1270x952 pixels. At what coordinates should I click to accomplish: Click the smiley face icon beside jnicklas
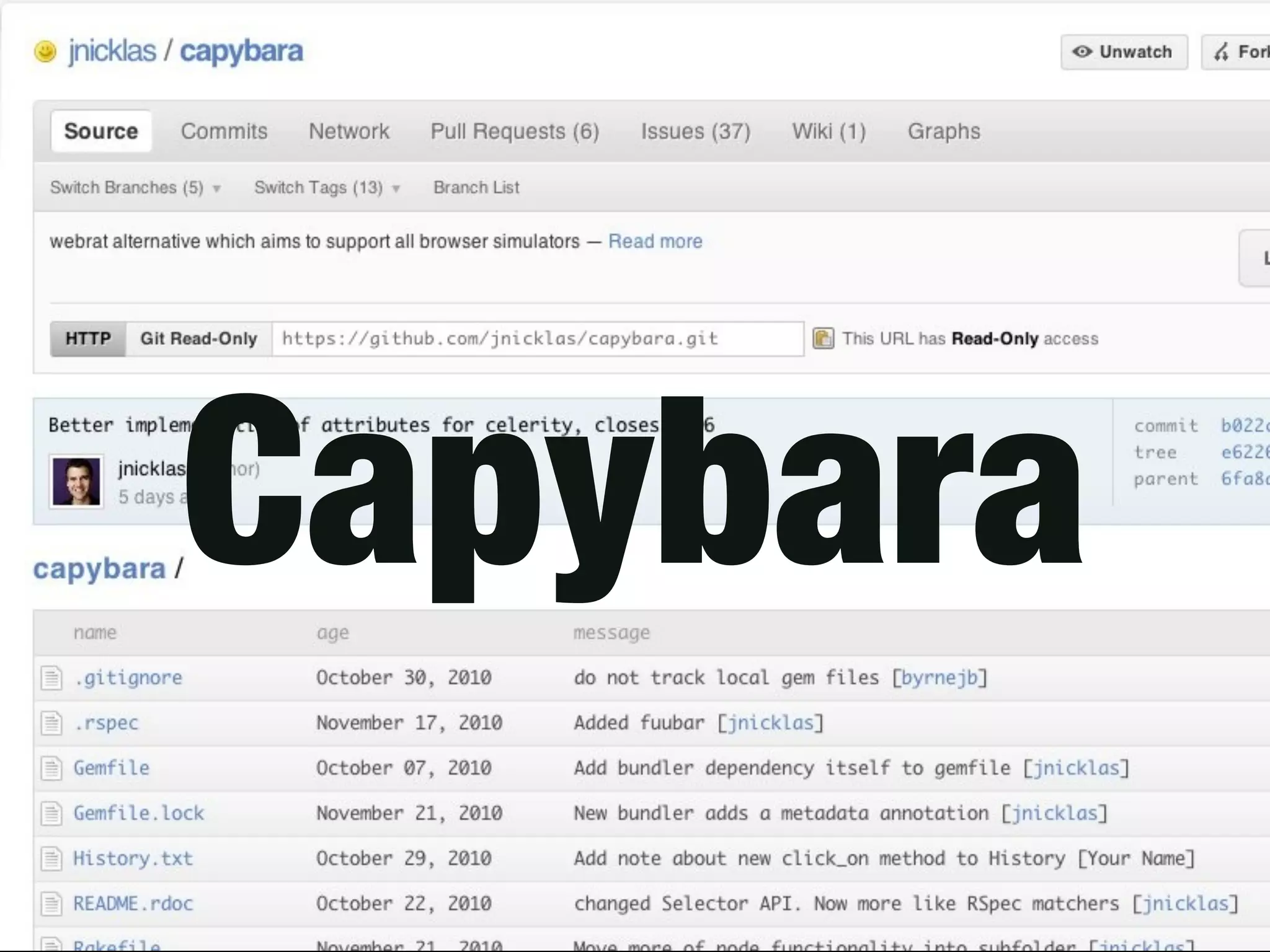pyautogui.click(x=45, y=51)
